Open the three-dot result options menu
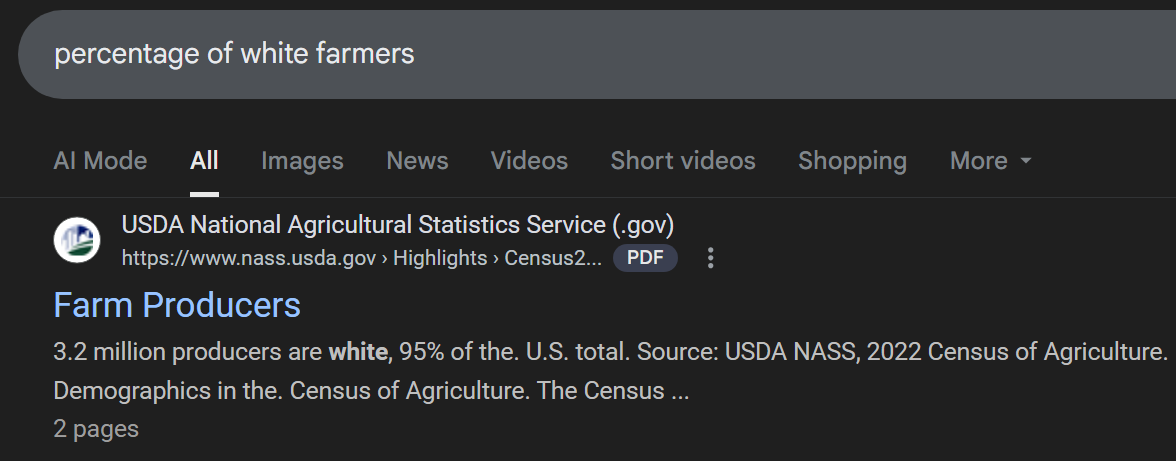The width and height of the screenshot is (1176, 461). pyautogui.click(x=711, y=258)
